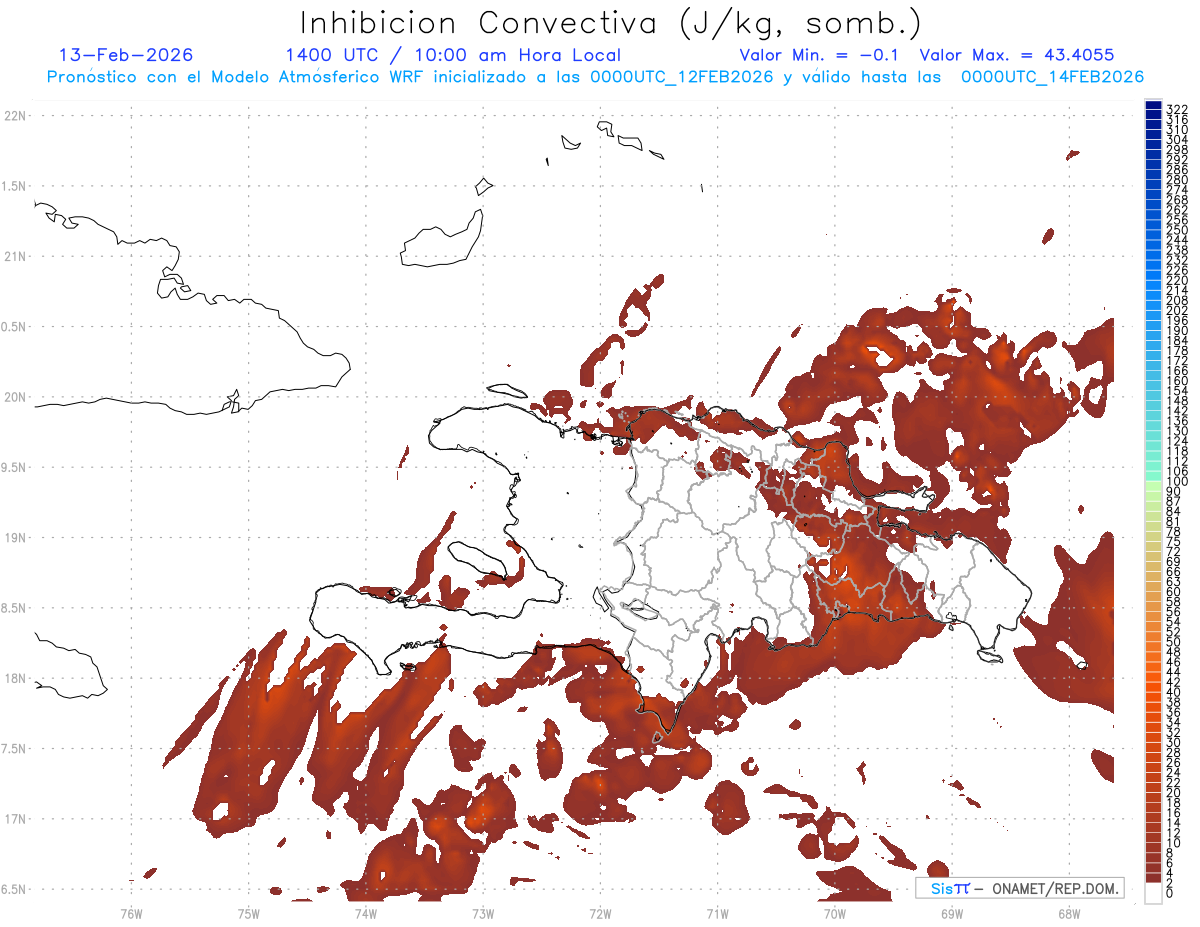Click the '74W' longitude label
This screenshot has height=927, width=1200.
(365, 913)
